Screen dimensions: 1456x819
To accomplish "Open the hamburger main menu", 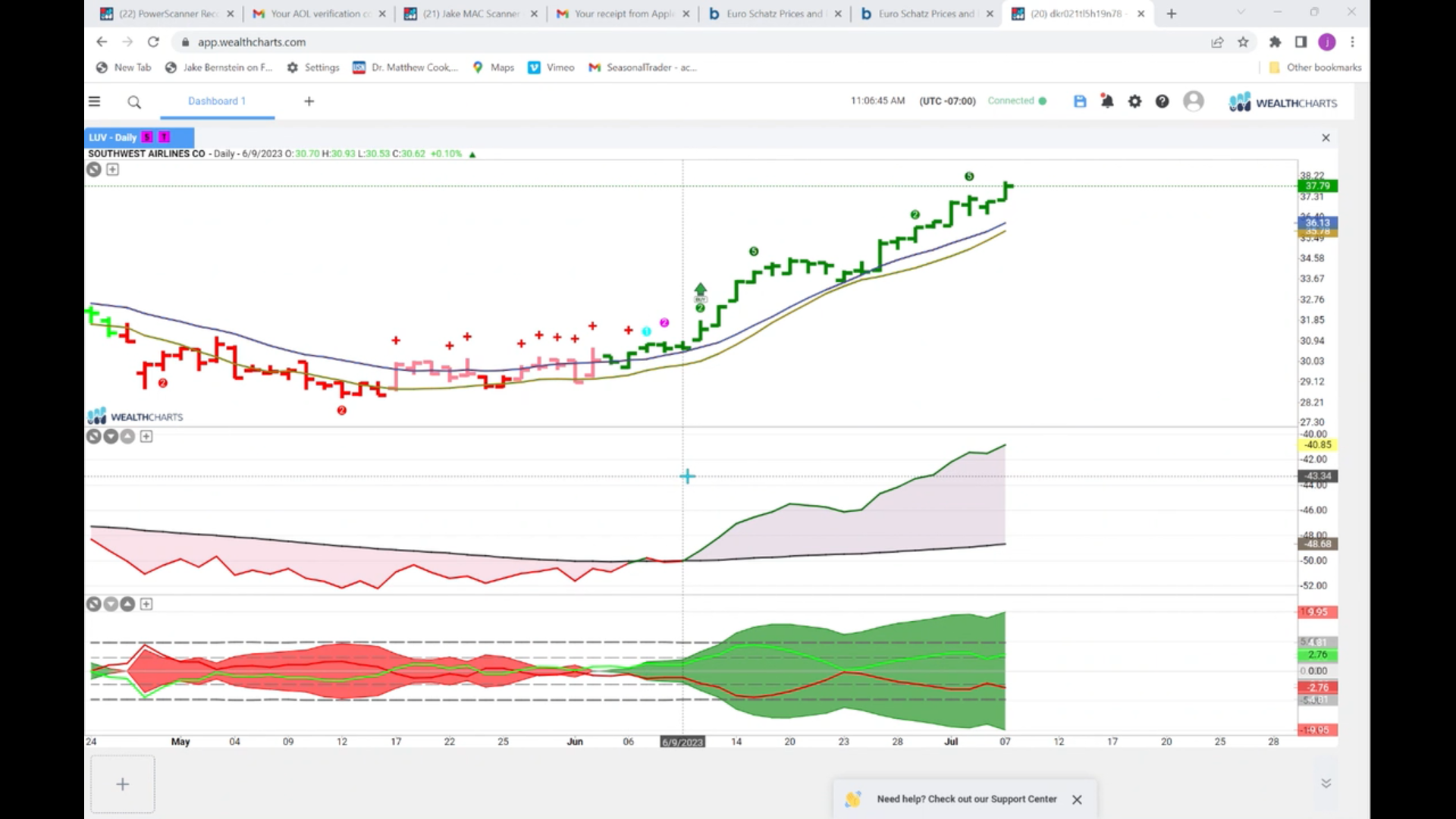I will coord(94,102).
